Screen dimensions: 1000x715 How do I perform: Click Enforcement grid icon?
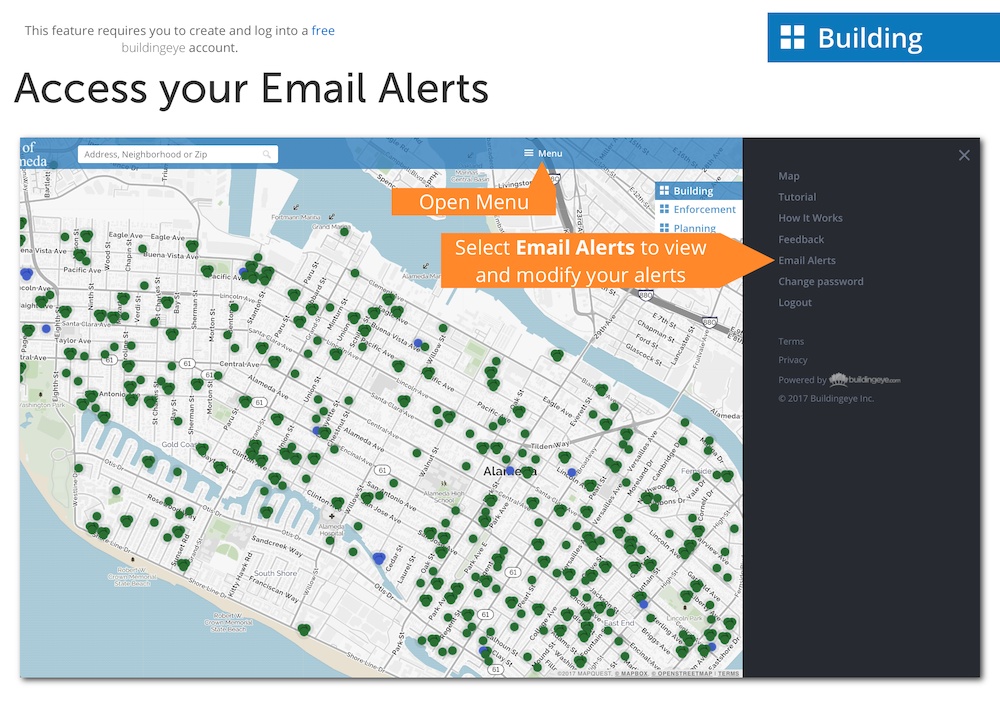(x=664, y=209)
